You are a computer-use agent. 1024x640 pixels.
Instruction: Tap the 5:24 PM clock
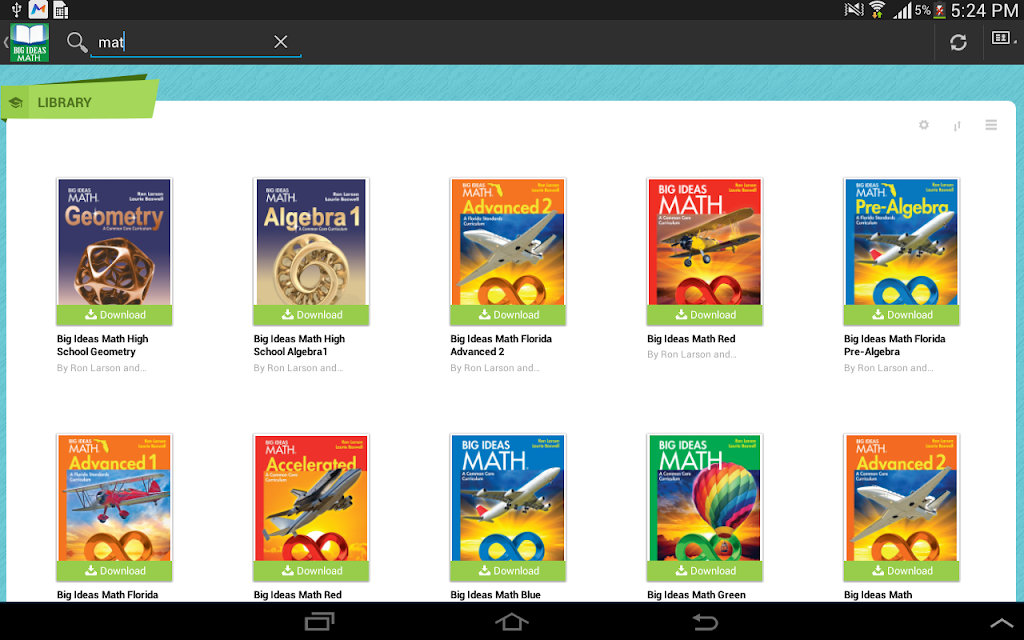coord(984,10)
